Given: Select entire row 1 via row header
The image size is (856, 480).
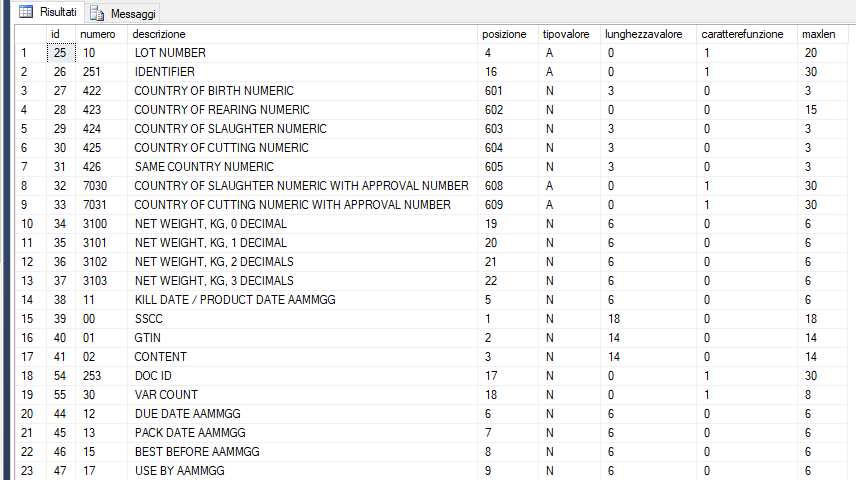Looking at the screenshot, I should (23, 53).
